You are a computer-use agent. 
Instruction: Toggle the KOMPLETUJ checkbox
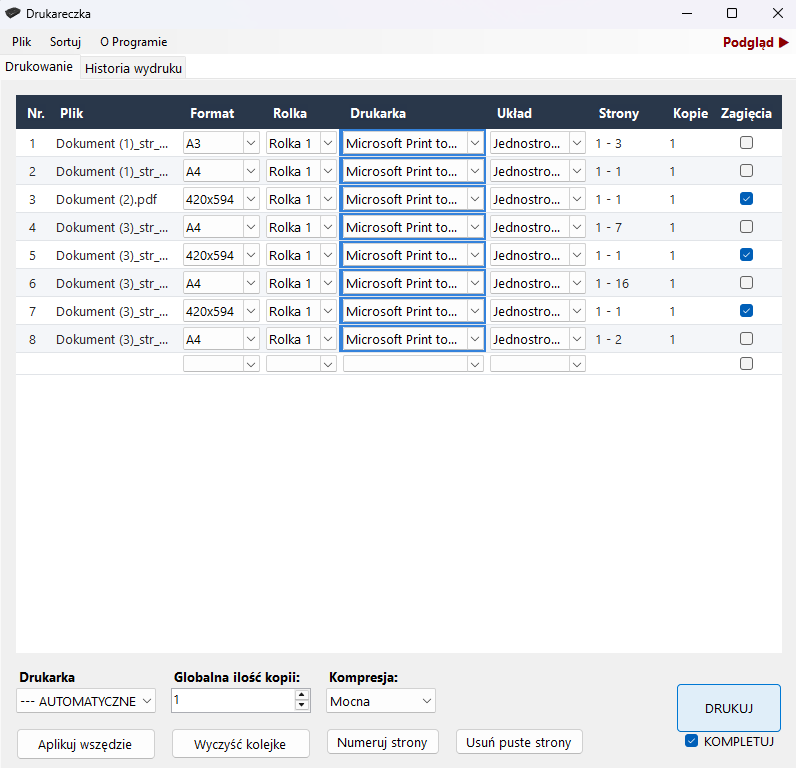click(691, 741)
